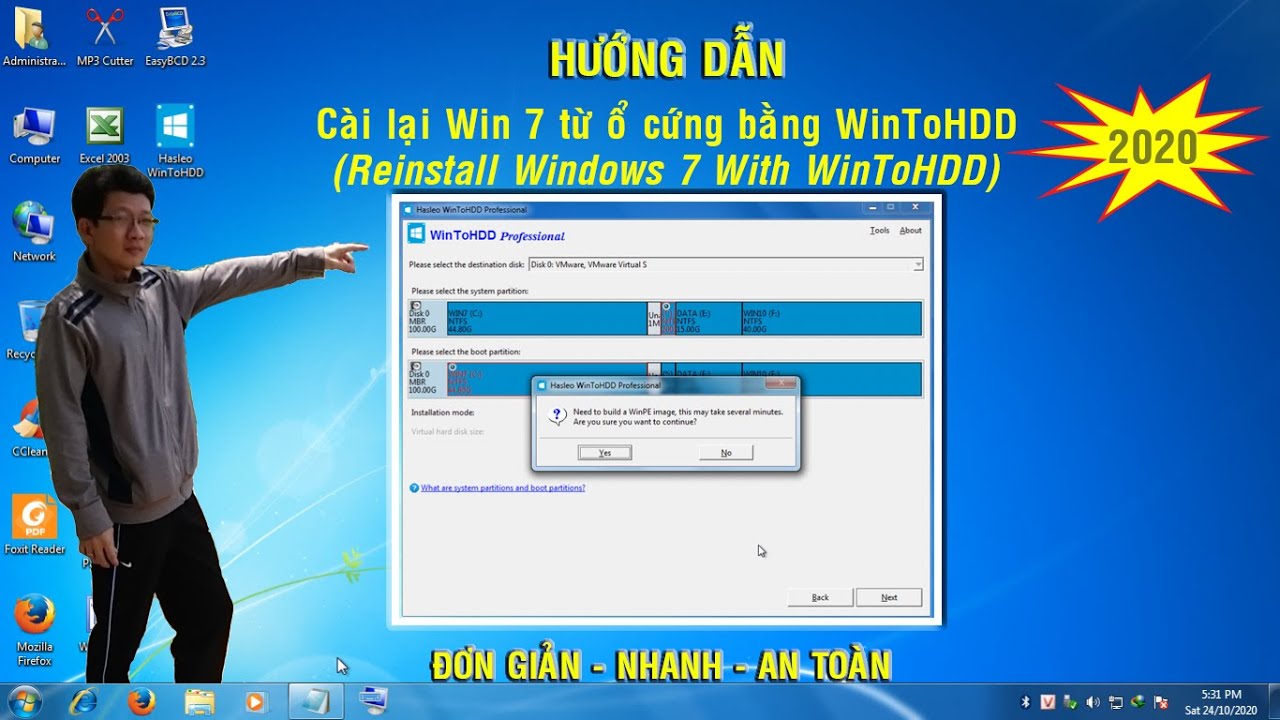
Task: Open the CCleaner desktop icon
Action: pyautogui.click(x=28, y=428)
